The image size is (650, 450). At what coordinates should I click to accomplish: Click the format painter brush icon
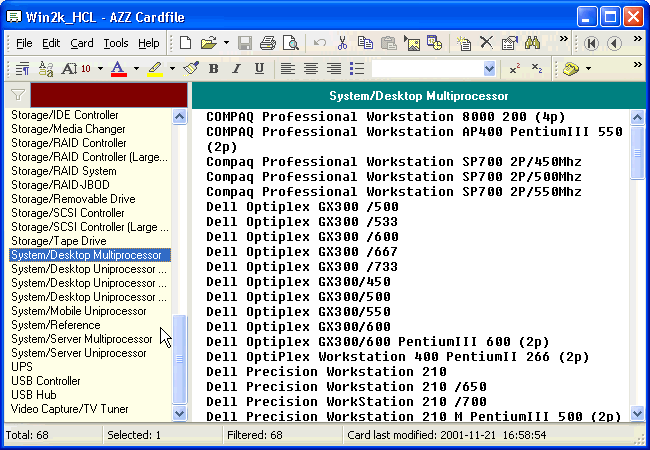[x=191, y=68]
